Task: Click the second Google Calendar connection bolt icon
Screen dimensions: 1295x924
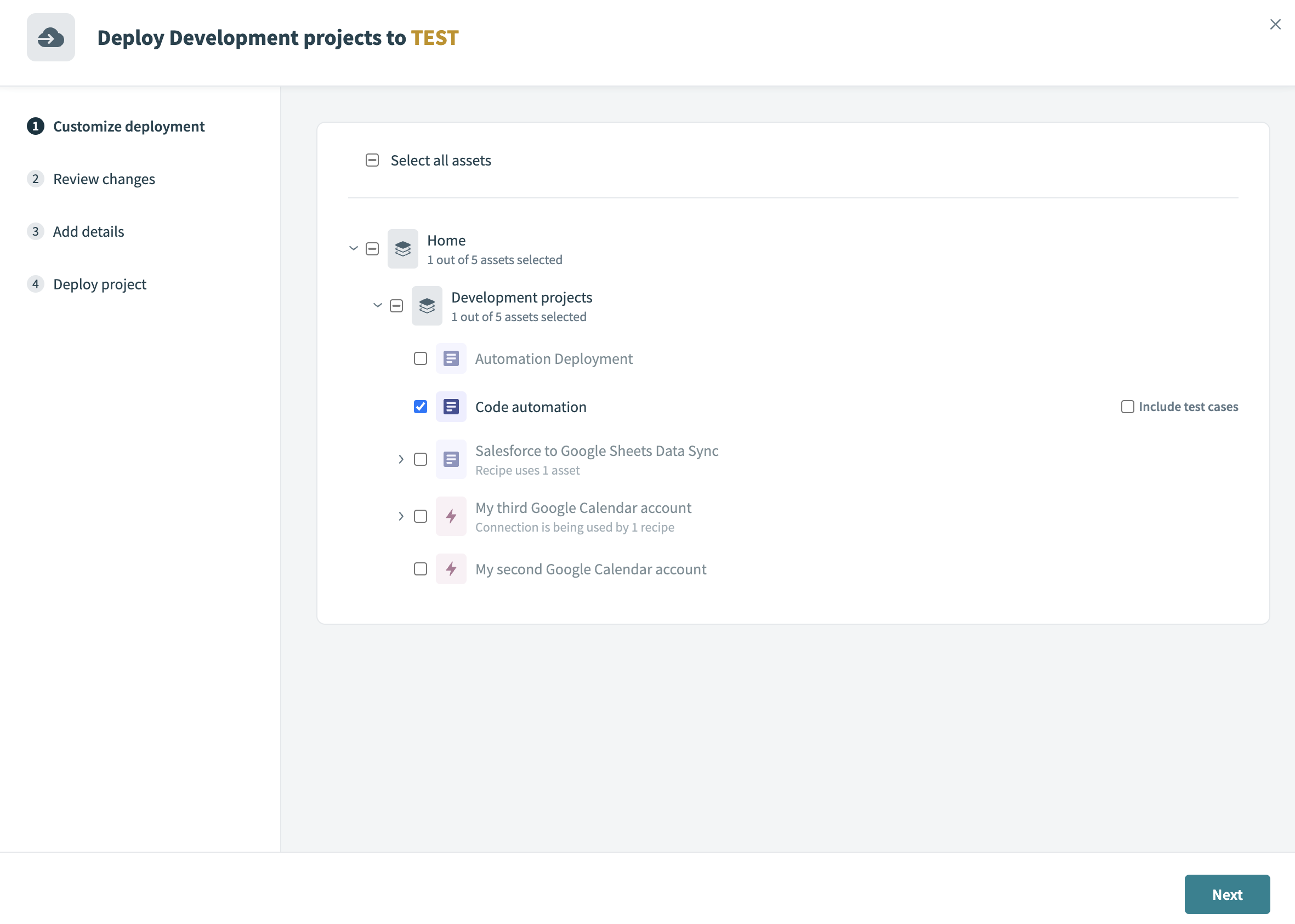Action: click(x=451, y=569)
